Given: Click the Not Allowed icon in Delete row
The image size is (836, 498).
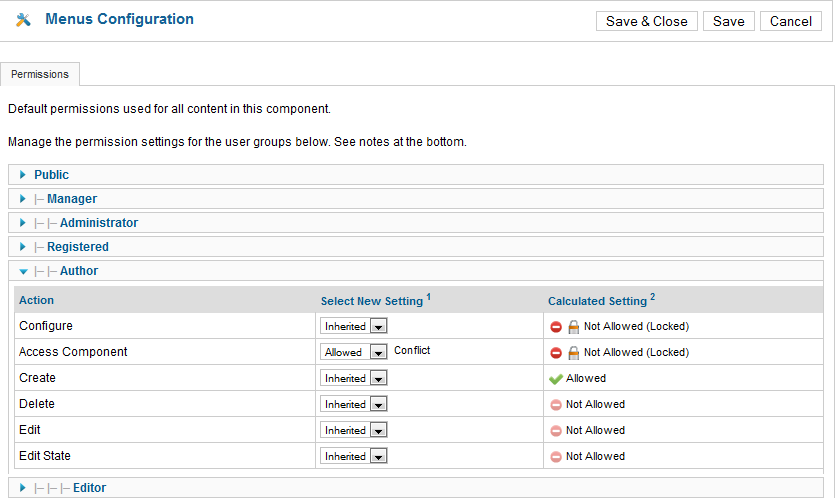Looking at the screenshot, I should (556, 405).
